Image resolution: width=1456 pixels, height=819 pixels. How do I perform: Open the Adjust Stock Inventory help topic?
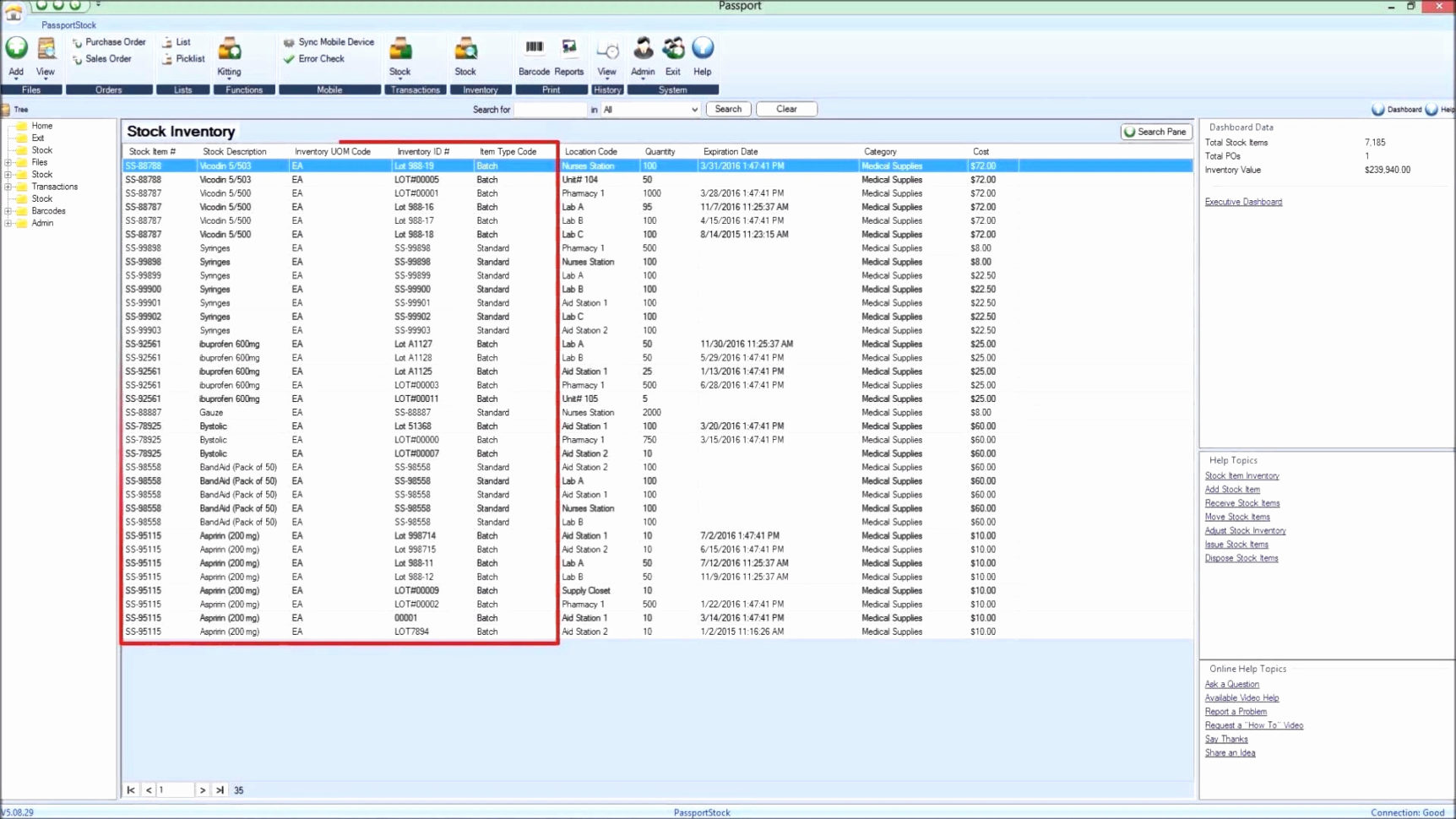1245,530
